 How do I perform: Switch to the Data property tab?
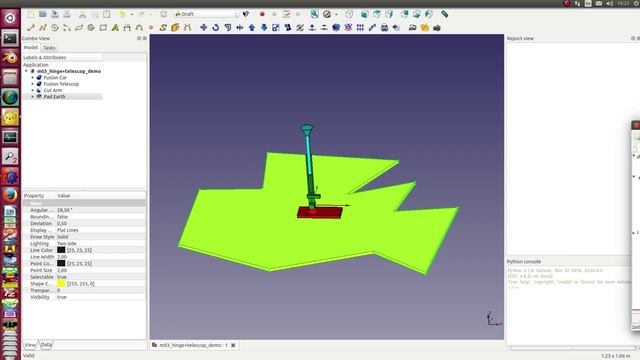(46, 345)
